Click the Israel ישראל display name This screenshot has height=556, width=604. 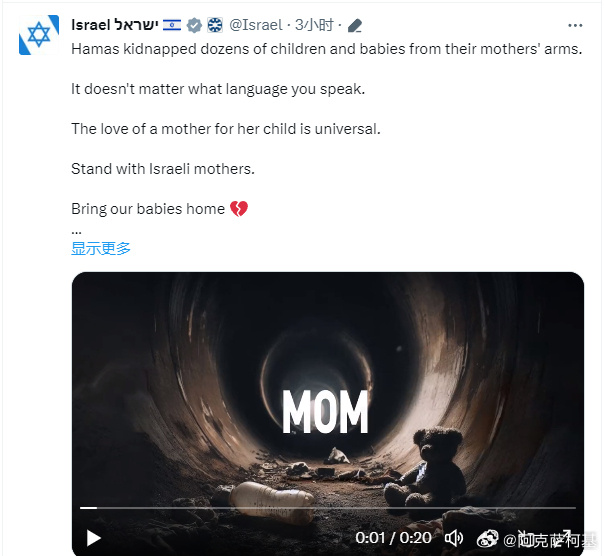[115, 25]
